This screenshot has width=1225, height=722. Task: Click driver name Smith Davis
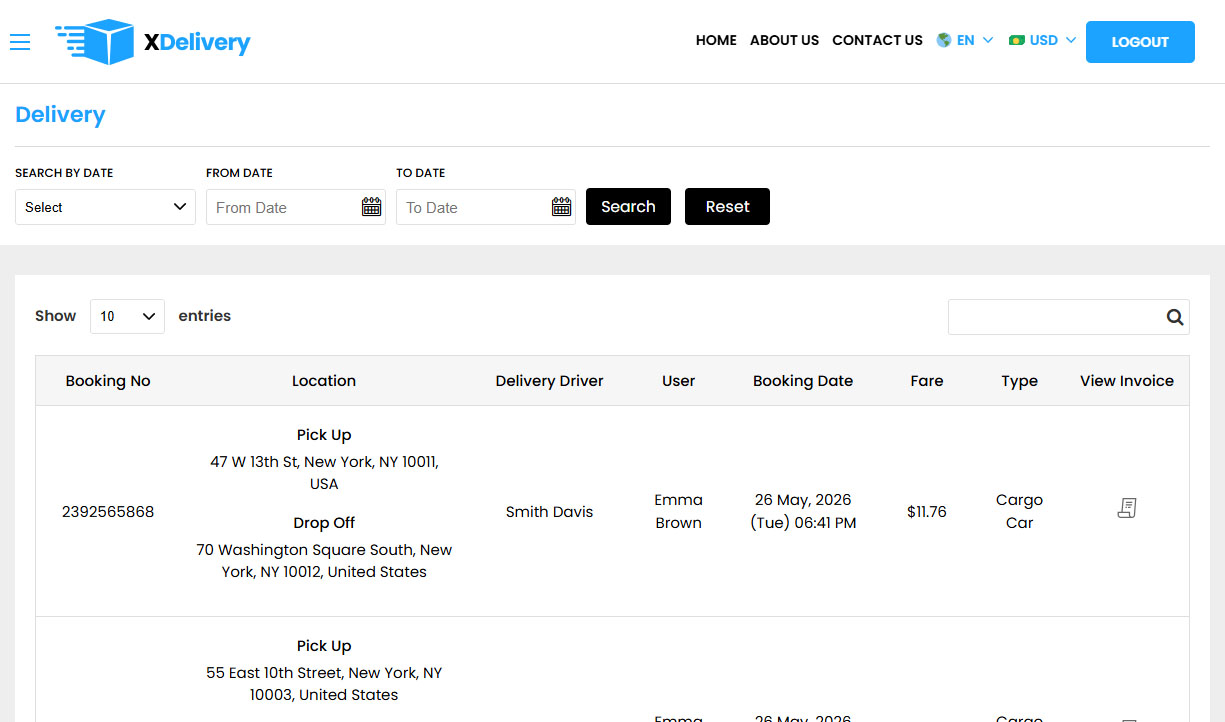pos(549,512)
